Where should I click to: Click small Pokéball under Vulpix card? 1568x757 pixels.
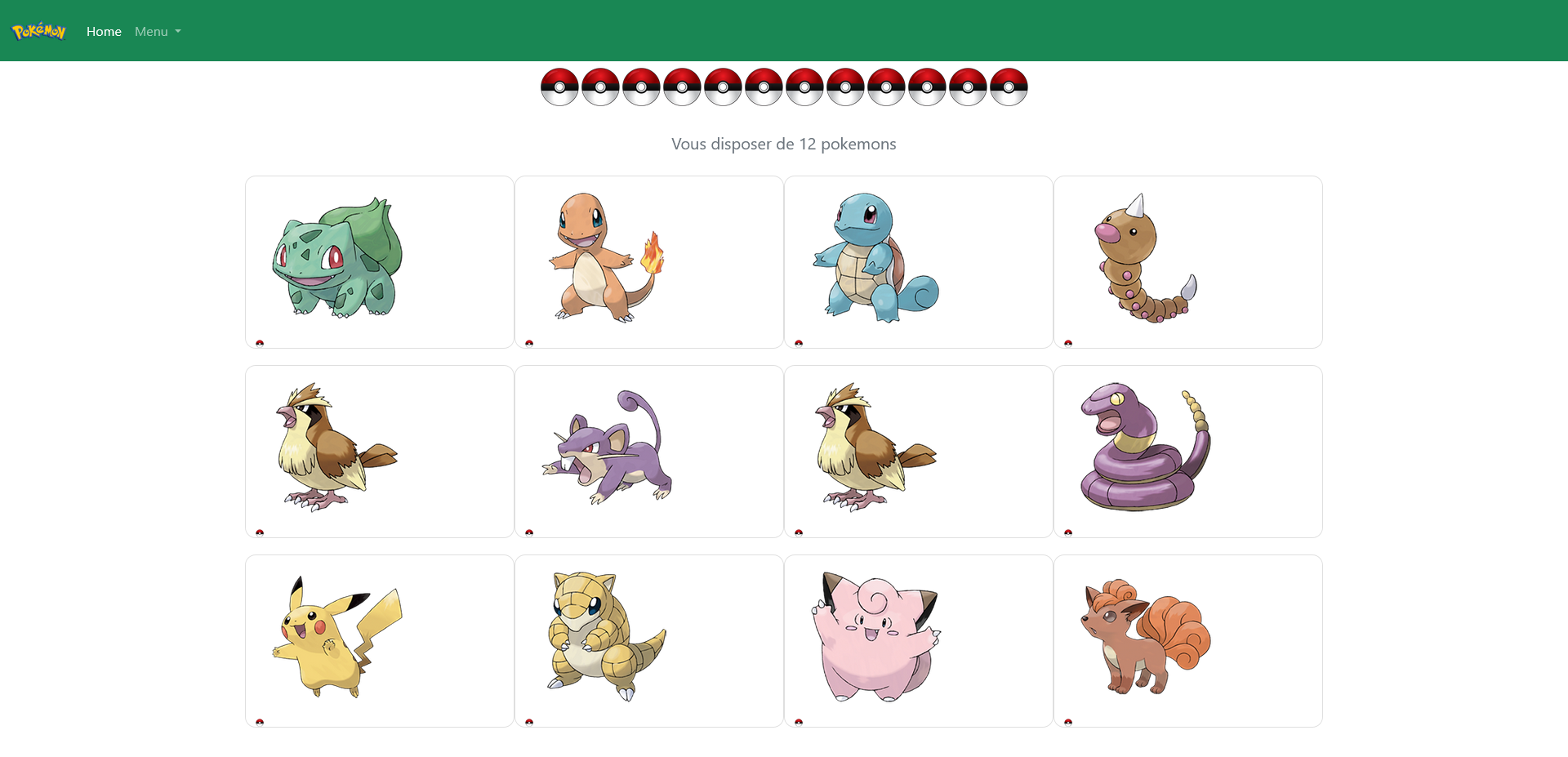click(x=1068, y=722)
